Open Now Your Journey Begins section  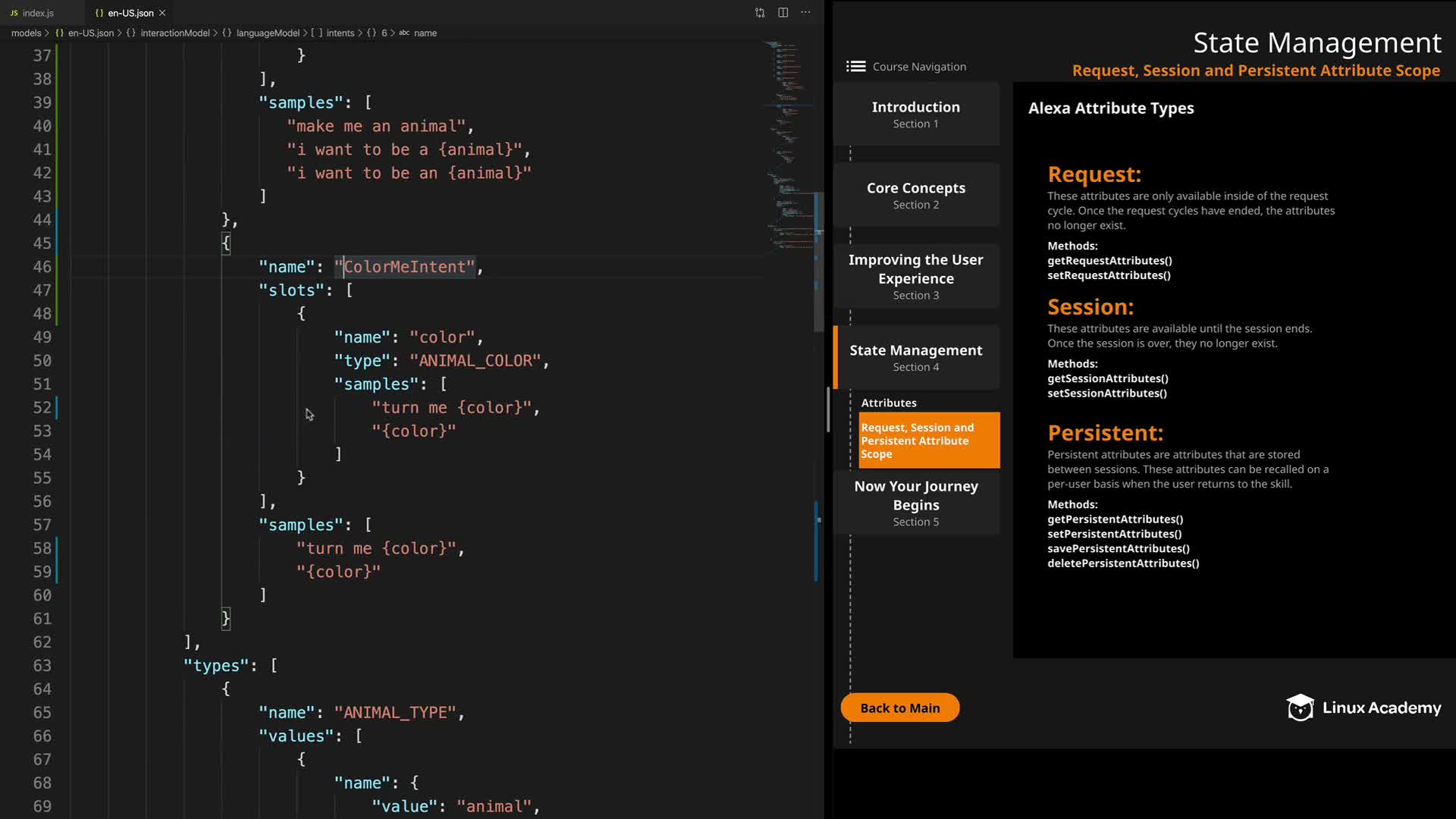click(915, 503)
